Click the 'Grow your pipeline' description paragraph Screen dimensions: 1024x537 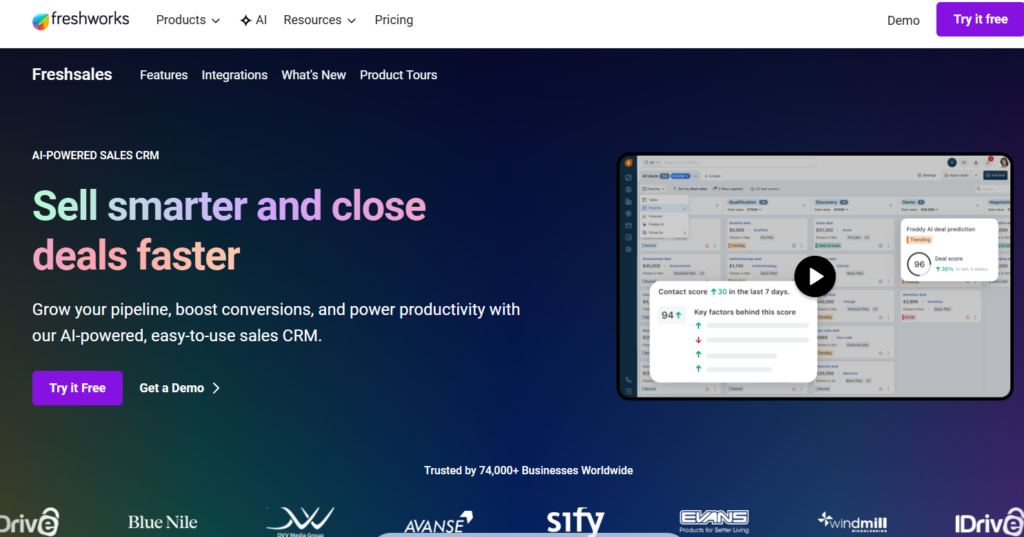click(x=276, y=323)
